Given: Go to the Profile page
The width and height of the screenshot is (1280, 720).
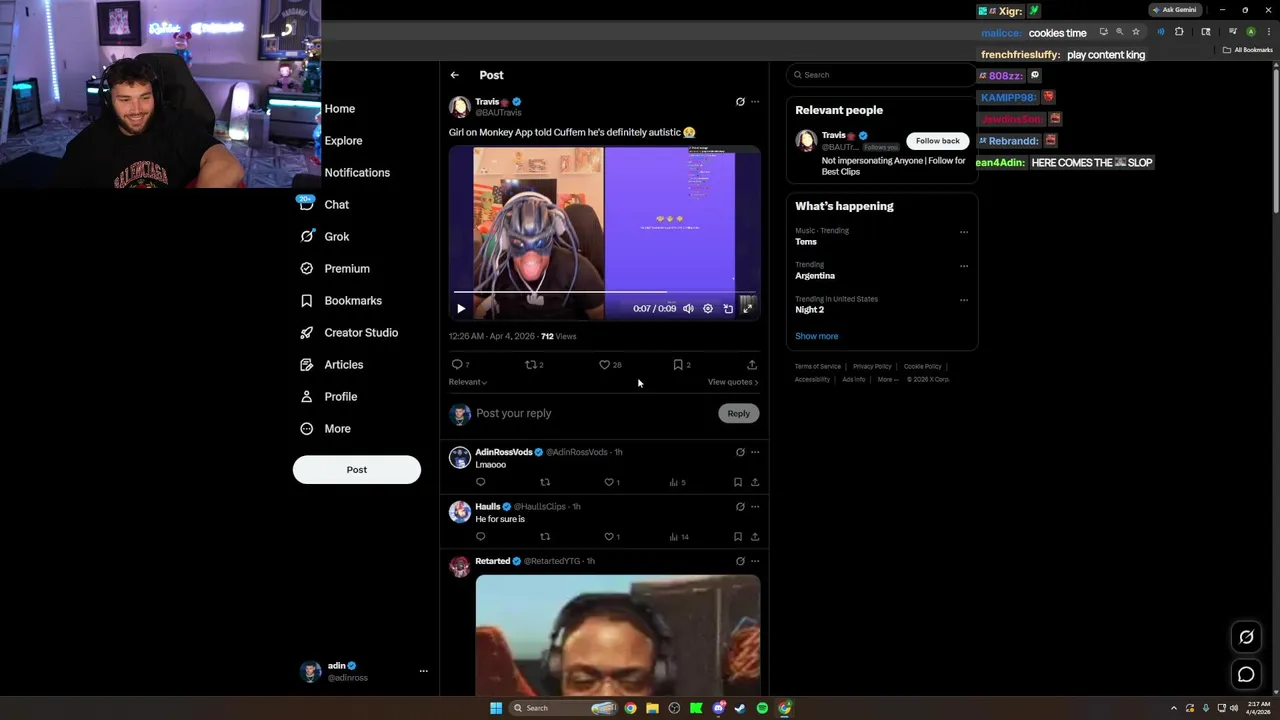Looking at the screenshot, I should coord(328,396).
